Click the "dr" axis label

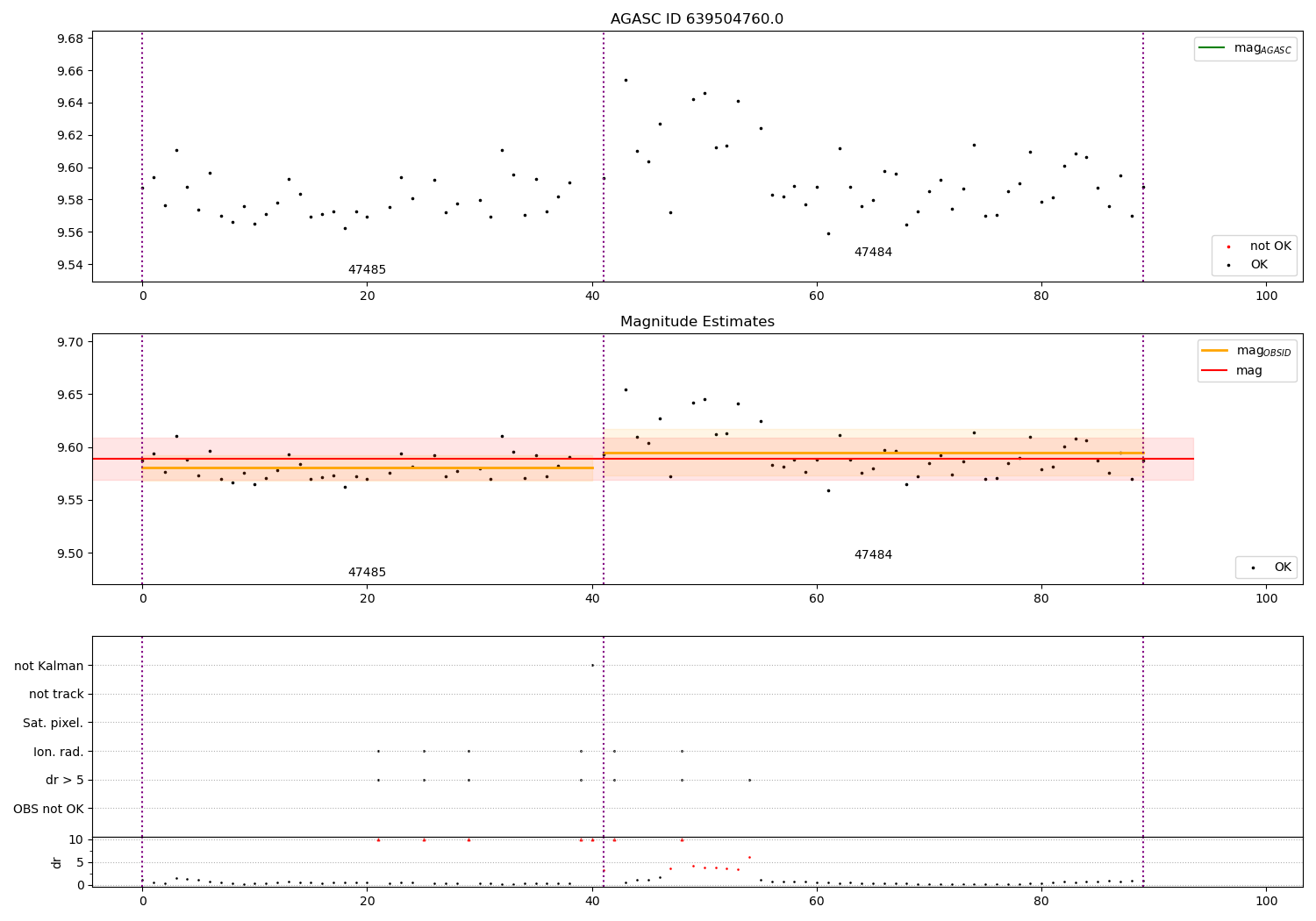[57, 862]
